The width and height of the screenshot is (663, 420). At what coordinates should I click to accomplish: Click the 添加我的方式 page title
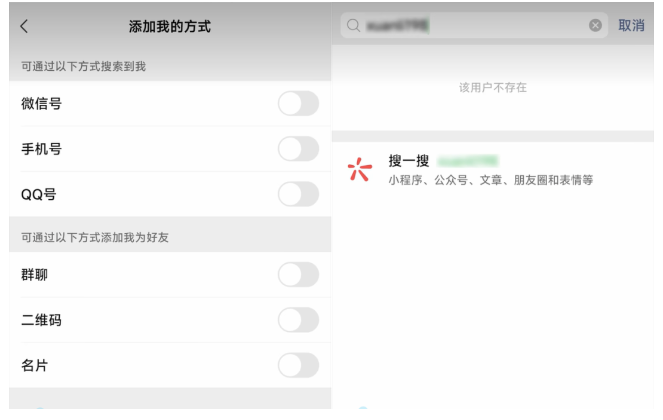(x=169, y=26)
